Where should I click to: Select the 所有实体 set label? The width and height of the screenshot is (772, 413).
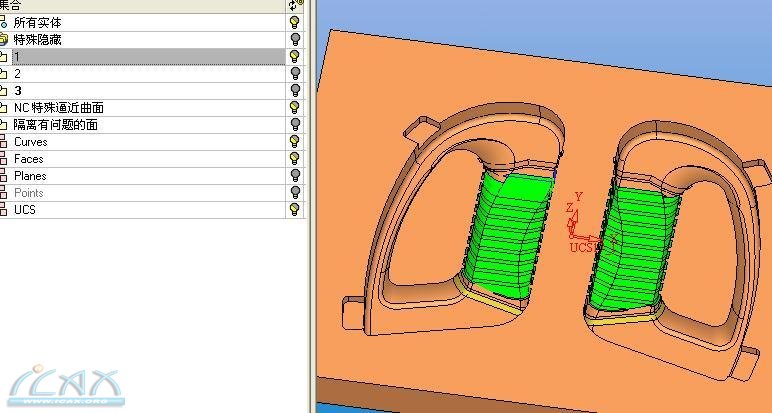pyautogui.click(x=37, y=23)
